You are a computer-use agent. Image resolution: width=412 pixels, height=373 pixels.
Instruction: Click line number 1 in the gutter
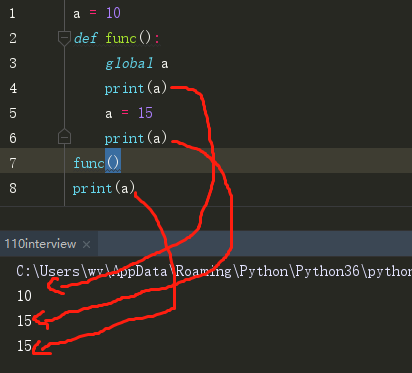[x=12, y=14]
